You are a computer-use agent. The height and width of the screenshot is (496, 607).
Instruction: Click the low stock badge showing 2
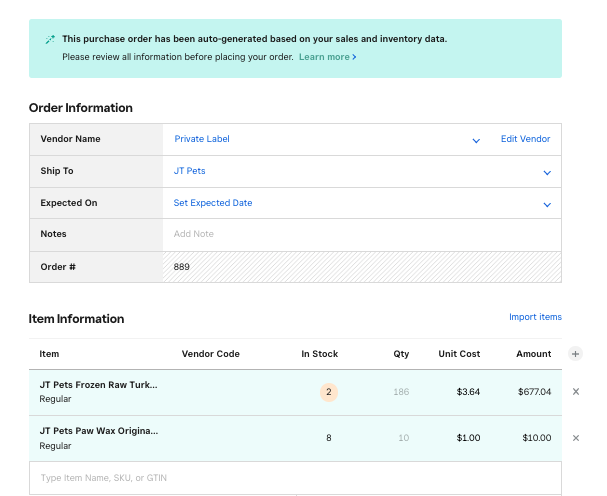tap(329, 392)
